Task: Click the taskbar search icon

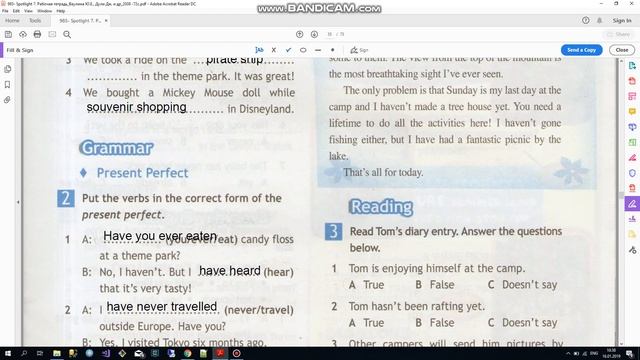Action: click(24, 353)
